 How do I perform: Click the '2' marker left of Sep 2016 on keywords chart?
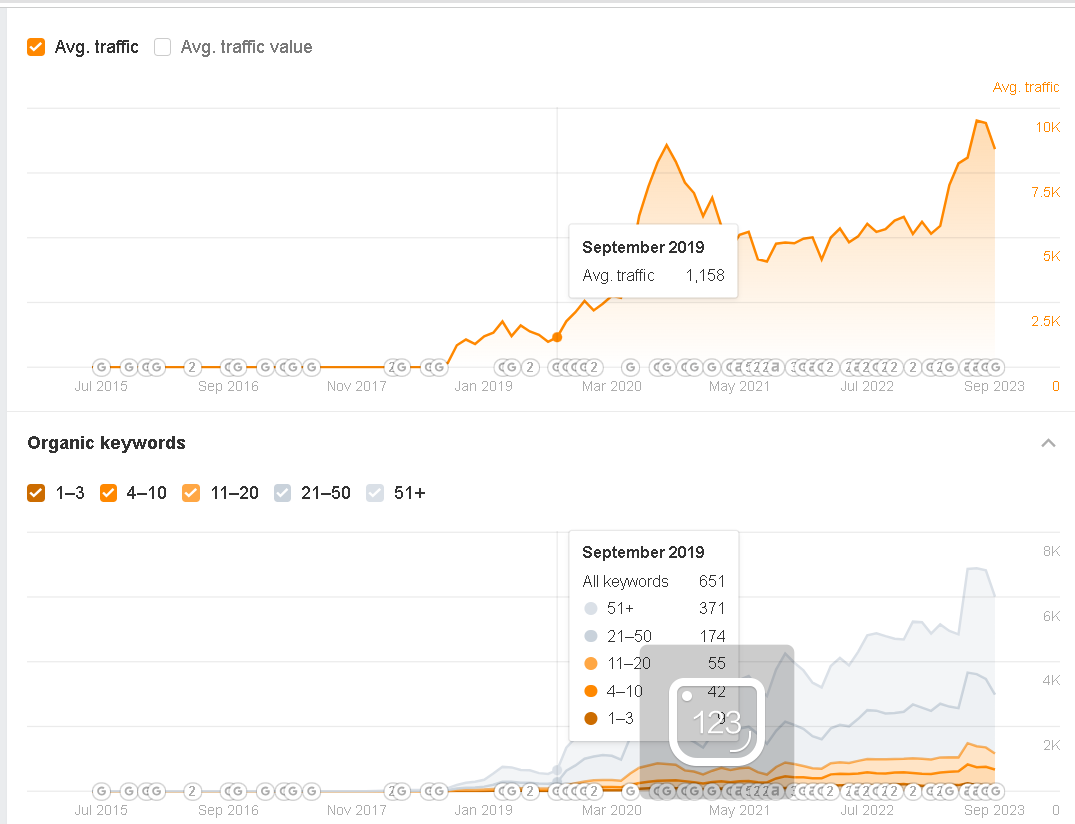pyautogui.click(x=192, y=791)
